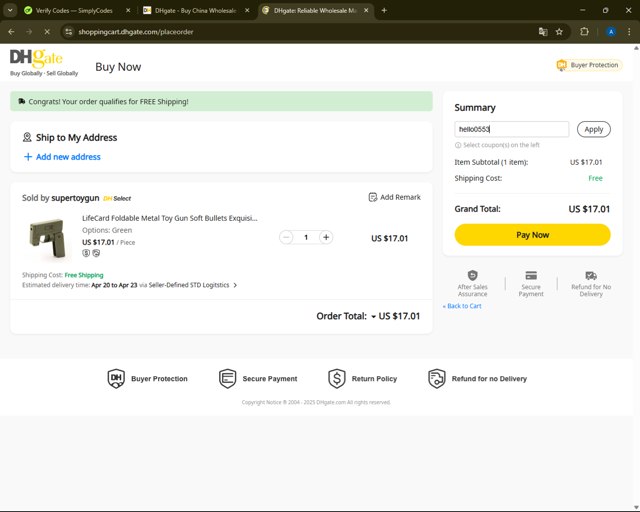
Task: Click Add new address link
Action: click(62, 157)
